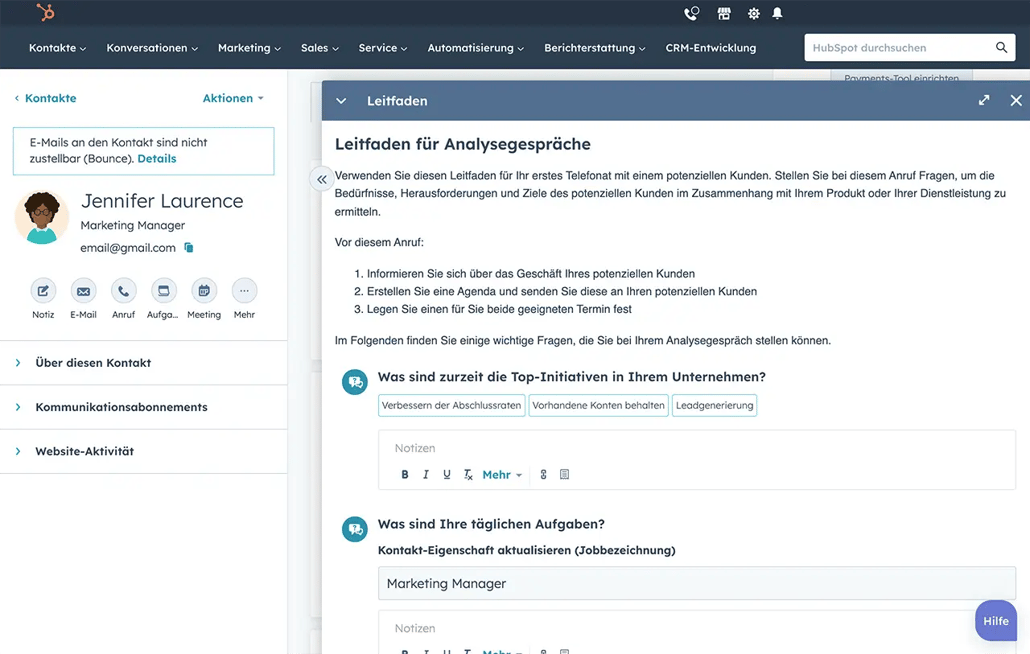This screenshot has width=1030, height=654.
Task: Select the 'Verbessern der Abschlussraten' option
Action: click(452, 406)
